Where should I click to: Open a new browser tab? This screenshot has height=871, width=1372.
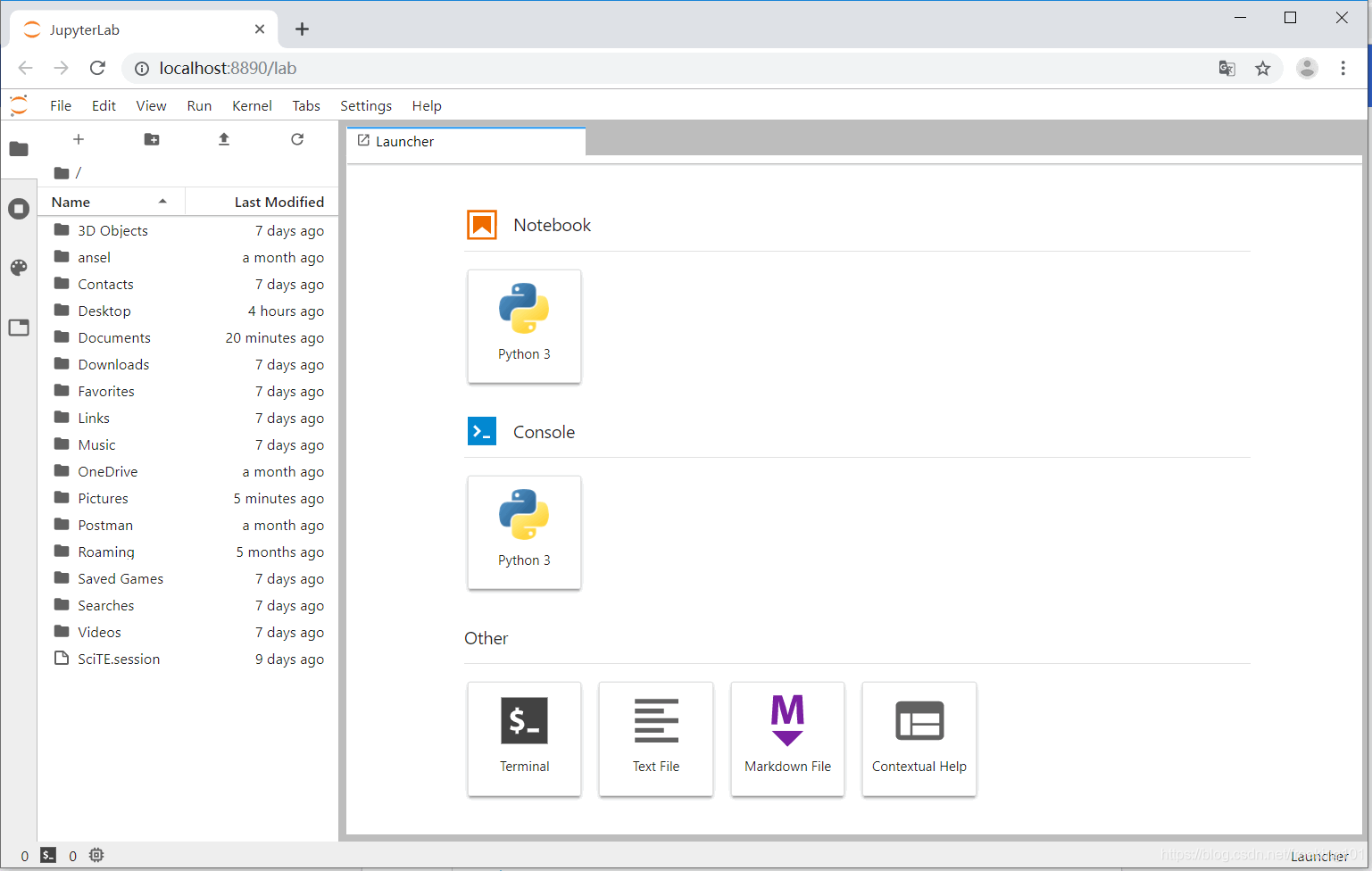[x=302, y=29]
